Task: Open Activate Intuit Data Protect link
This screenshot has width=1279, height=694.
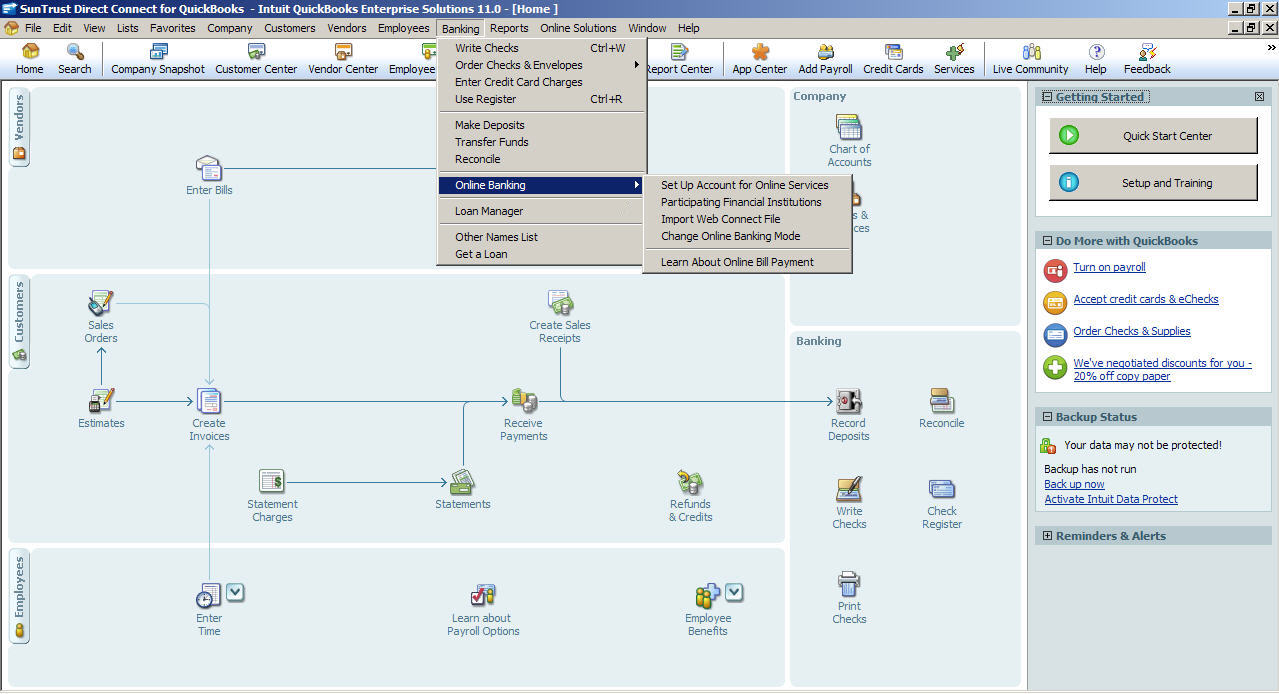Action: [1111, 499]
